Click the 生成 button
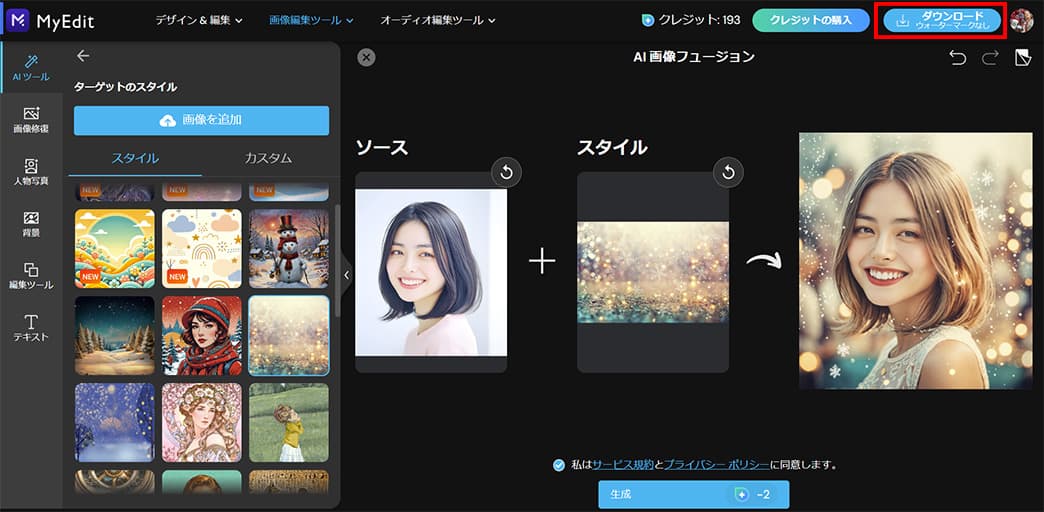The height and width of the screenshot is (512, 1044). [x=694, y=495]
